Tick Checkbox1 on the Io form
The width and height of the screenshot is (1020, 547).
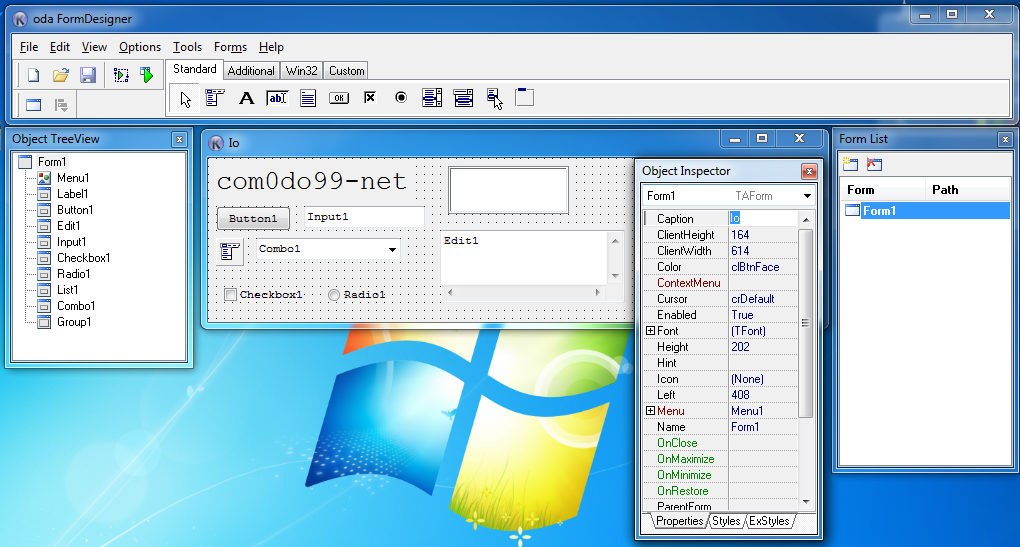pos(230,295)
